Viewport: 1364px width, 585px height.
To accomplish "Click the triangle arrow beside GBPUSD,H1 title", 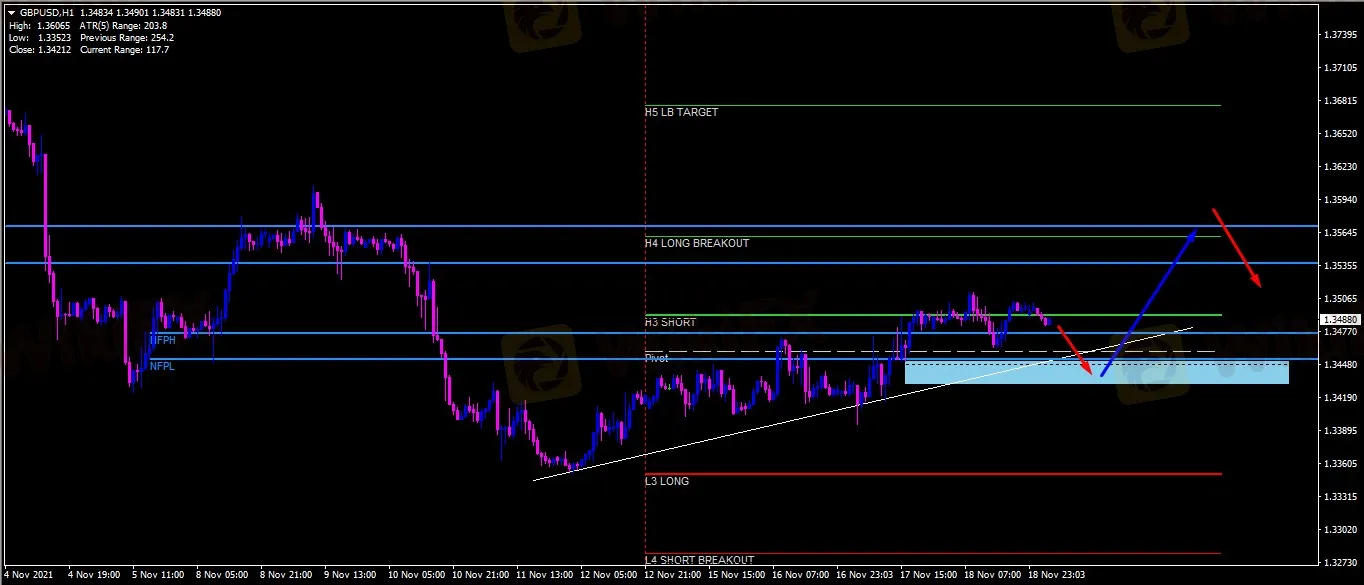I will (x=10, y=13).
